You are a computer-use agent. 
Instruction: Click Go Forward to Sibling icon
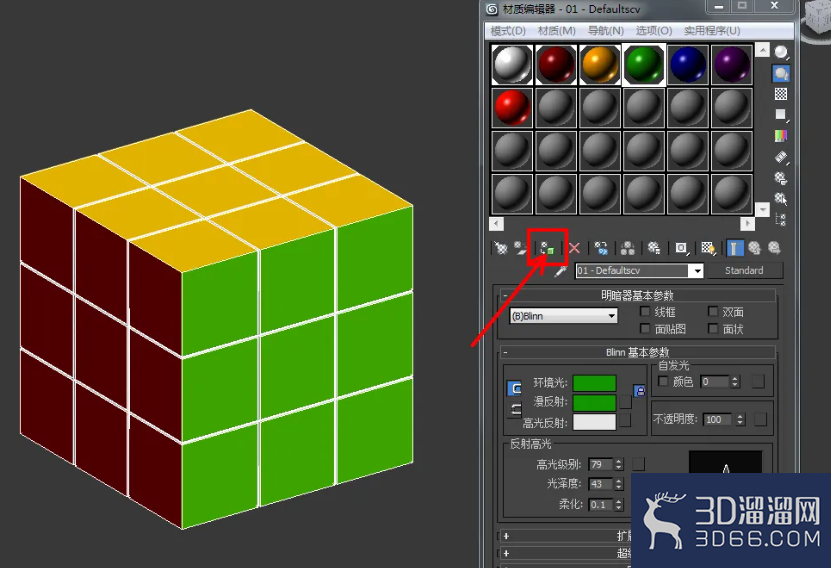[x=774, y=248]
